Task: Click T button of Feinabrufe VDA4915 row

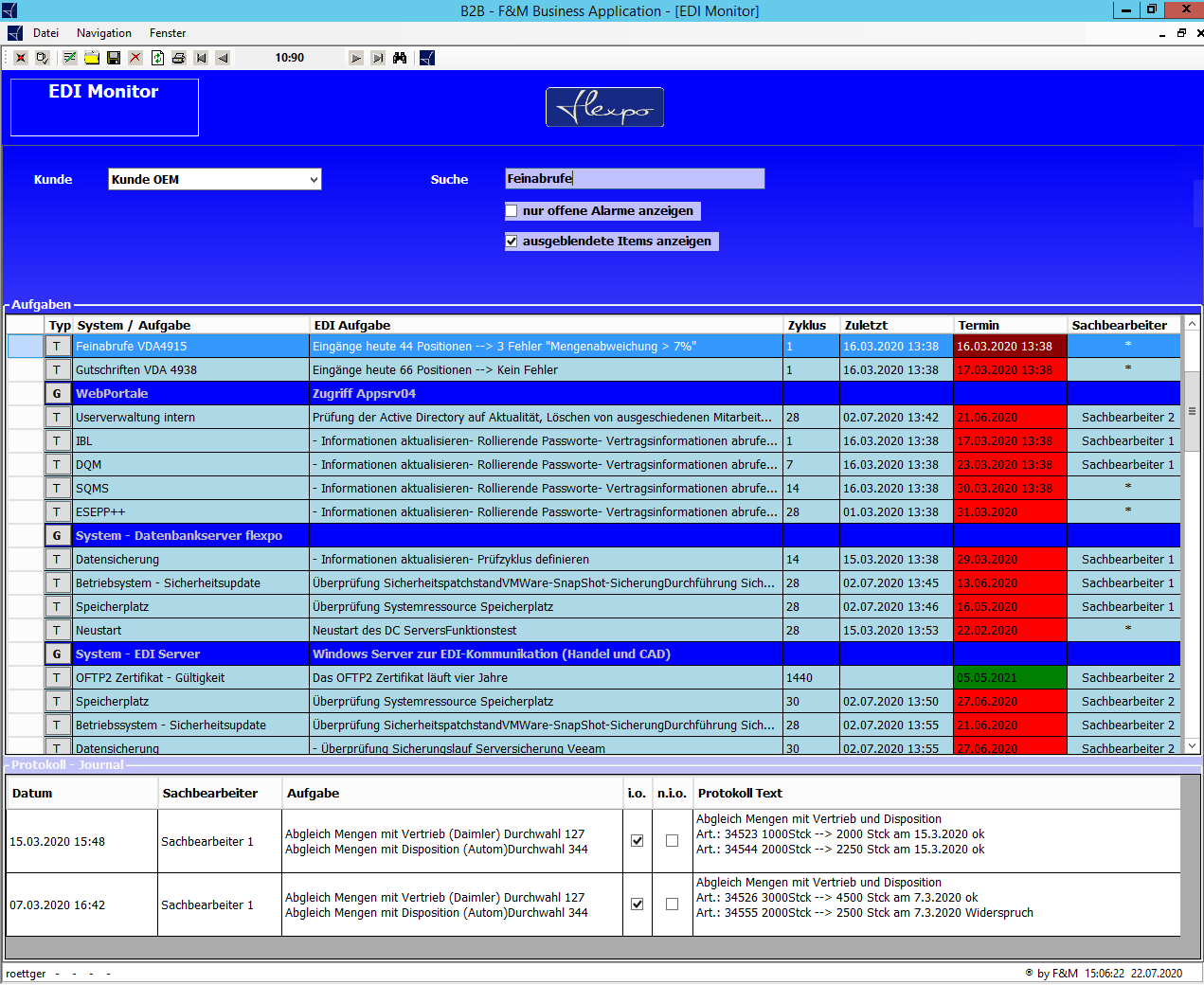Action: (x=57, y=347)
